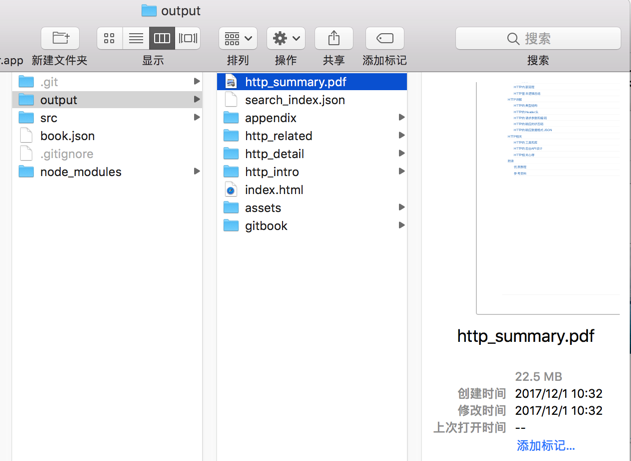Image resolution: width=631 pixels, height=461 pixels.
Task: Click the appendix folder icon
Action: pyautogui.click(x=231, y=117)
